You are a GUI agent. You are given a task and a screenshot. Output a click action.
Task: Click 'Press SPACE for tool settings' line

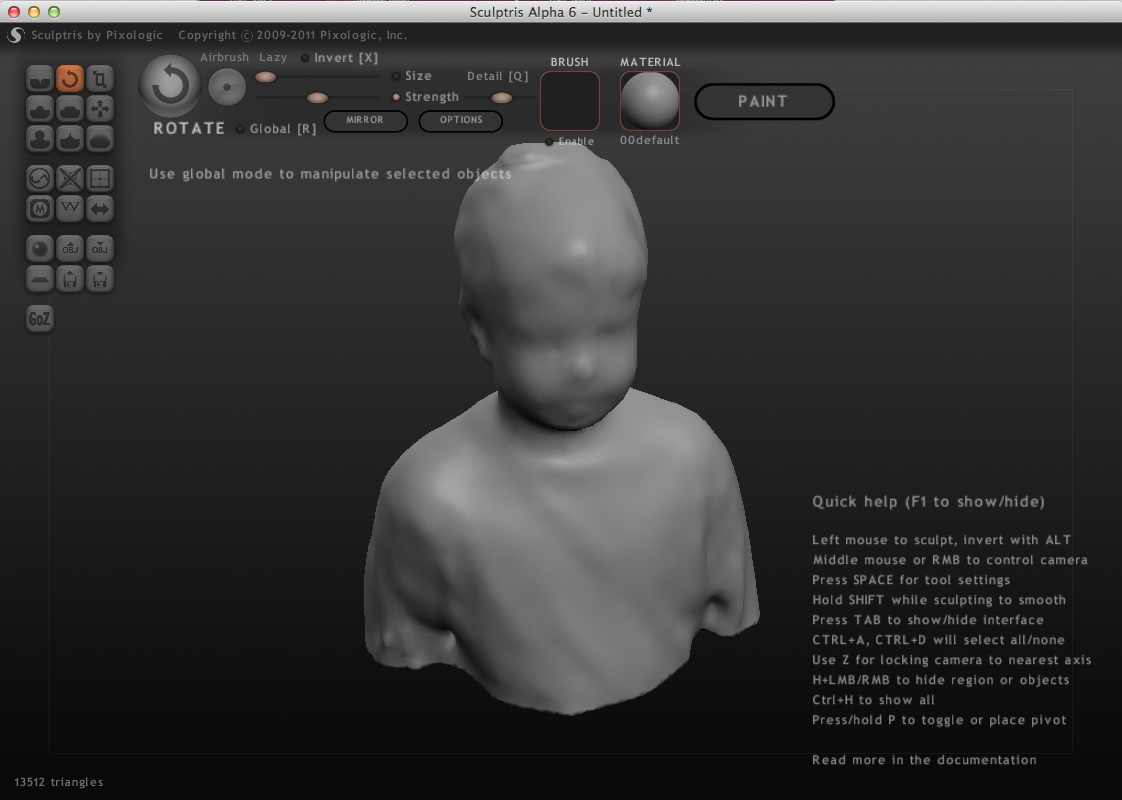(x=911, y=580)
